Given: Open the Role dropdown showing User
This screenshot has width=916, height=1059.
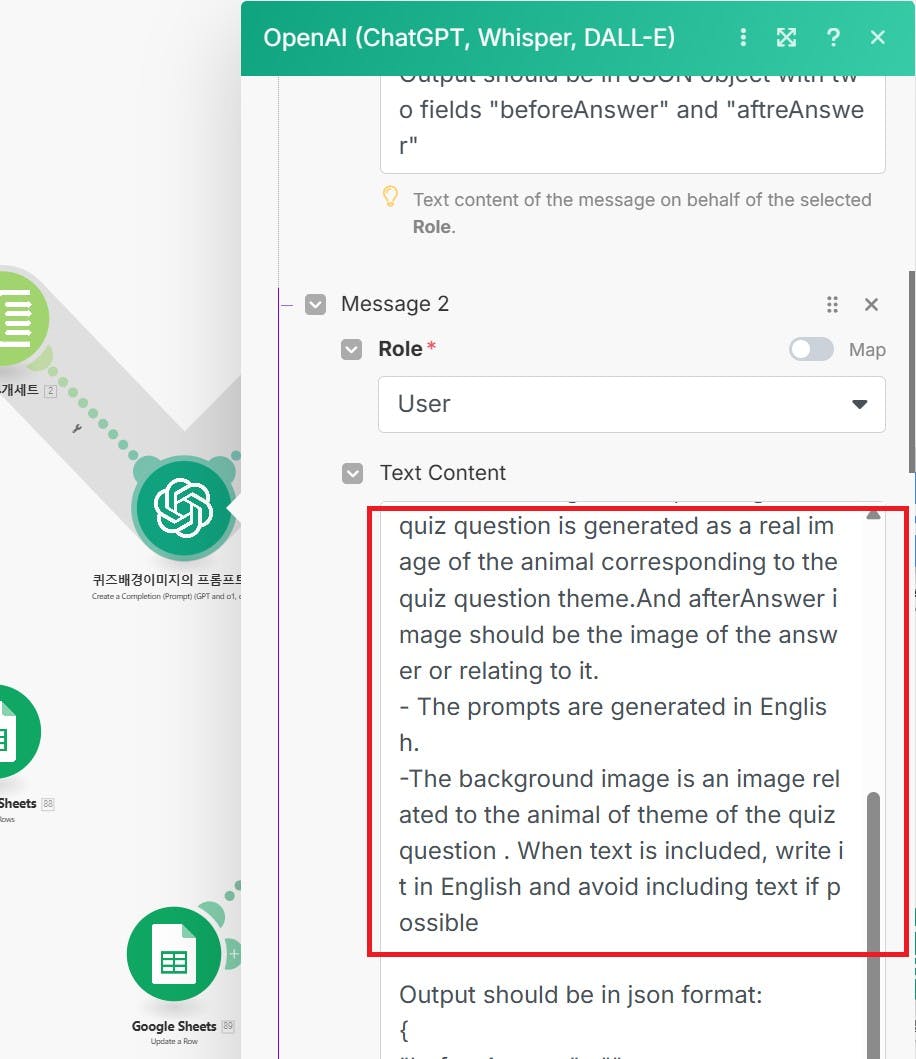Looking at the screenshot, I should pyautogui.click(x=632, y=405).
